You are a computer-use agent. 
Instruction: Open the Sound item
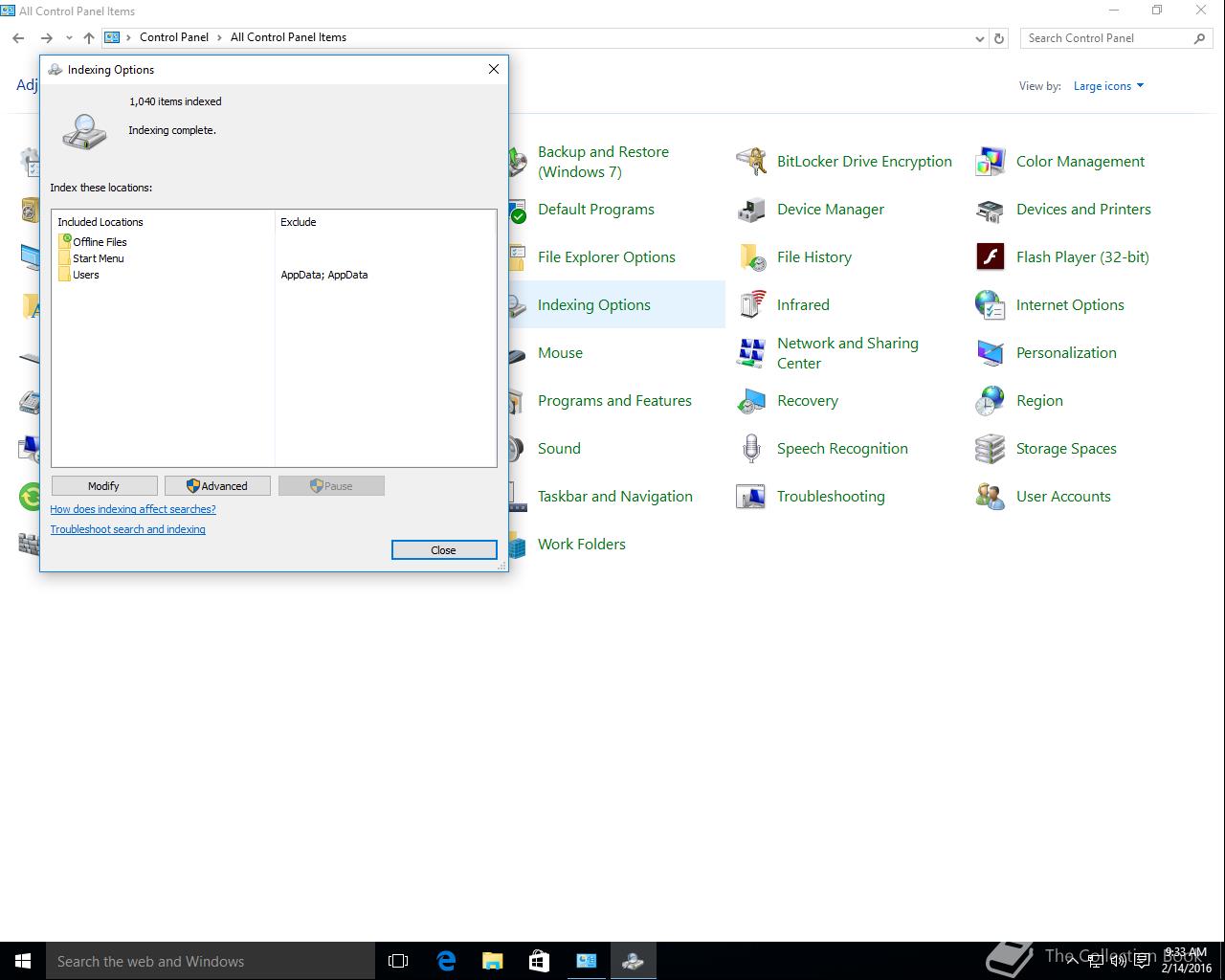click(559, 449)
